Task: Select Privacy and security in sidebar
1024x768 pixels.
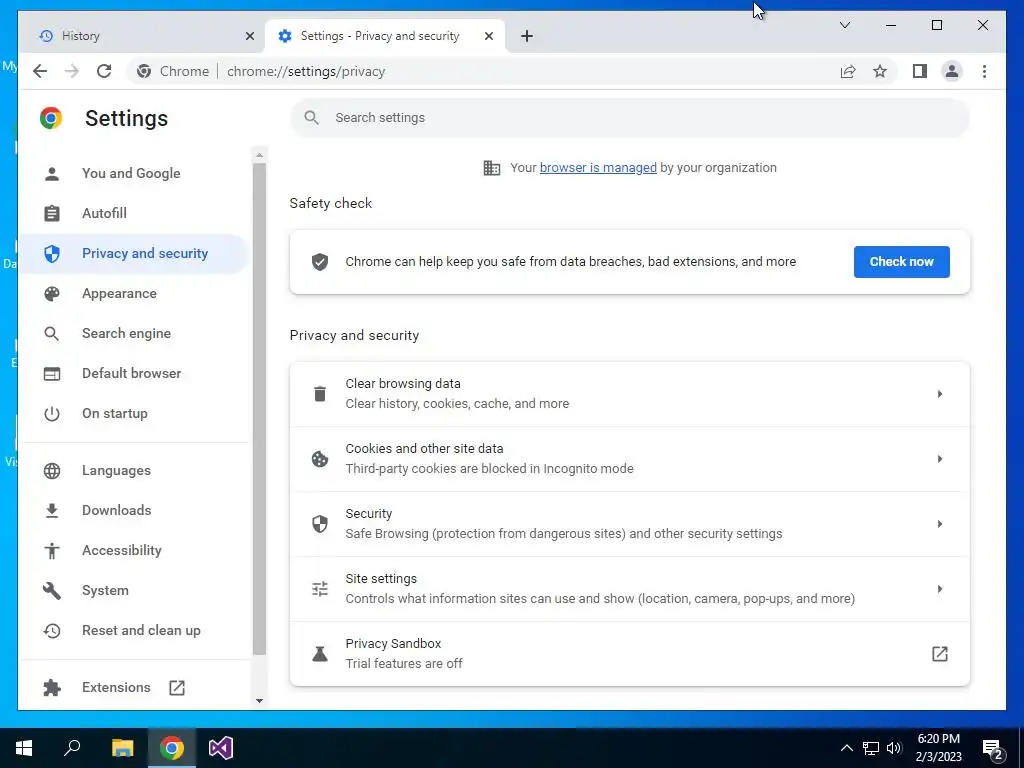Action: [x=133, y=254]
